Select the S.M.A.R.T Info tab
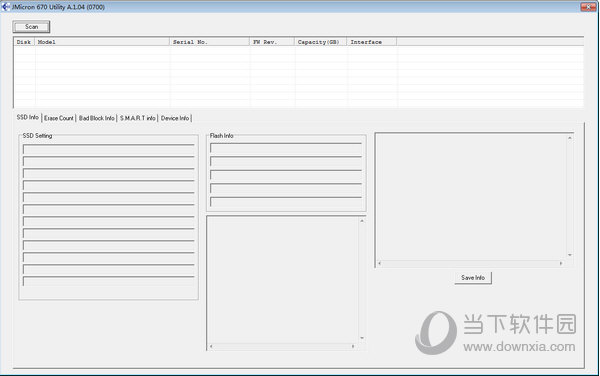 pos(138,118)
